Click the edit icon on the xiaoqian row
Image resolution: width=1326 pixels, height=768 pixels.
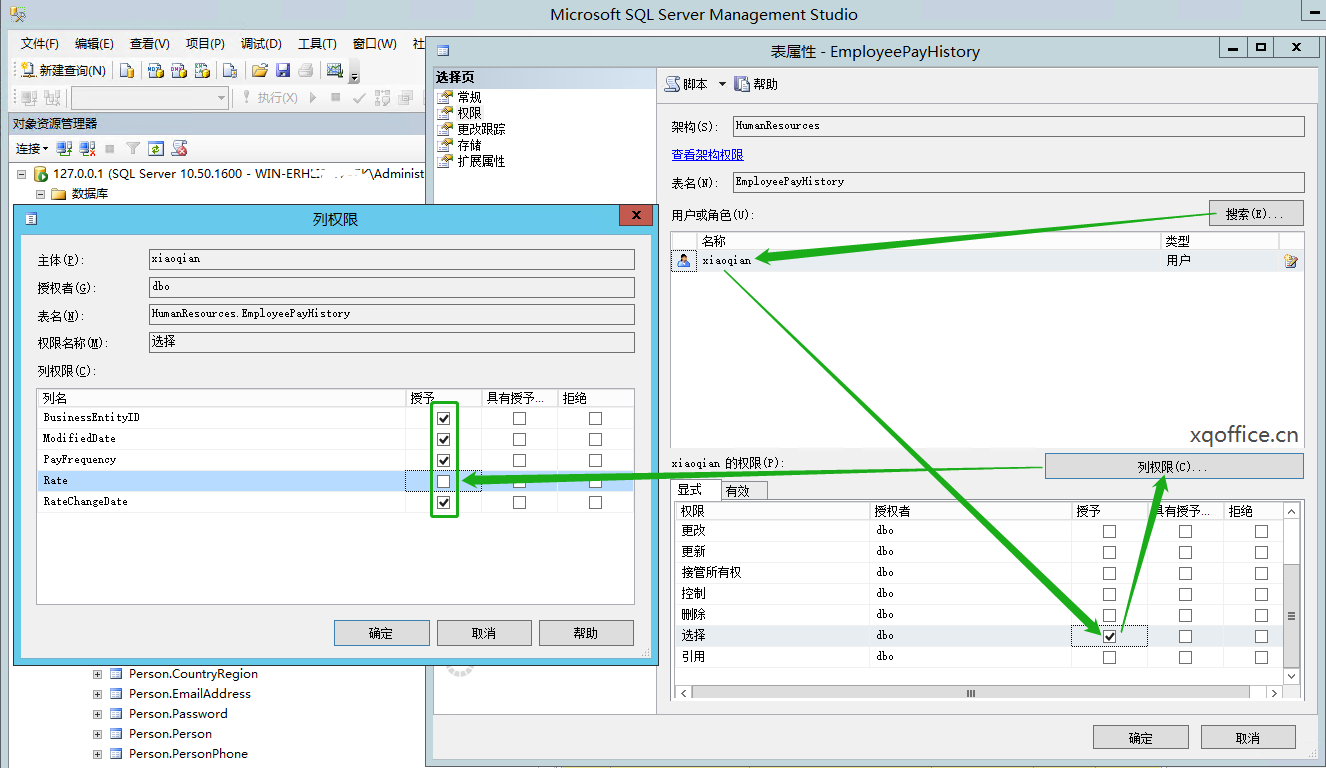coord(1291,261)
